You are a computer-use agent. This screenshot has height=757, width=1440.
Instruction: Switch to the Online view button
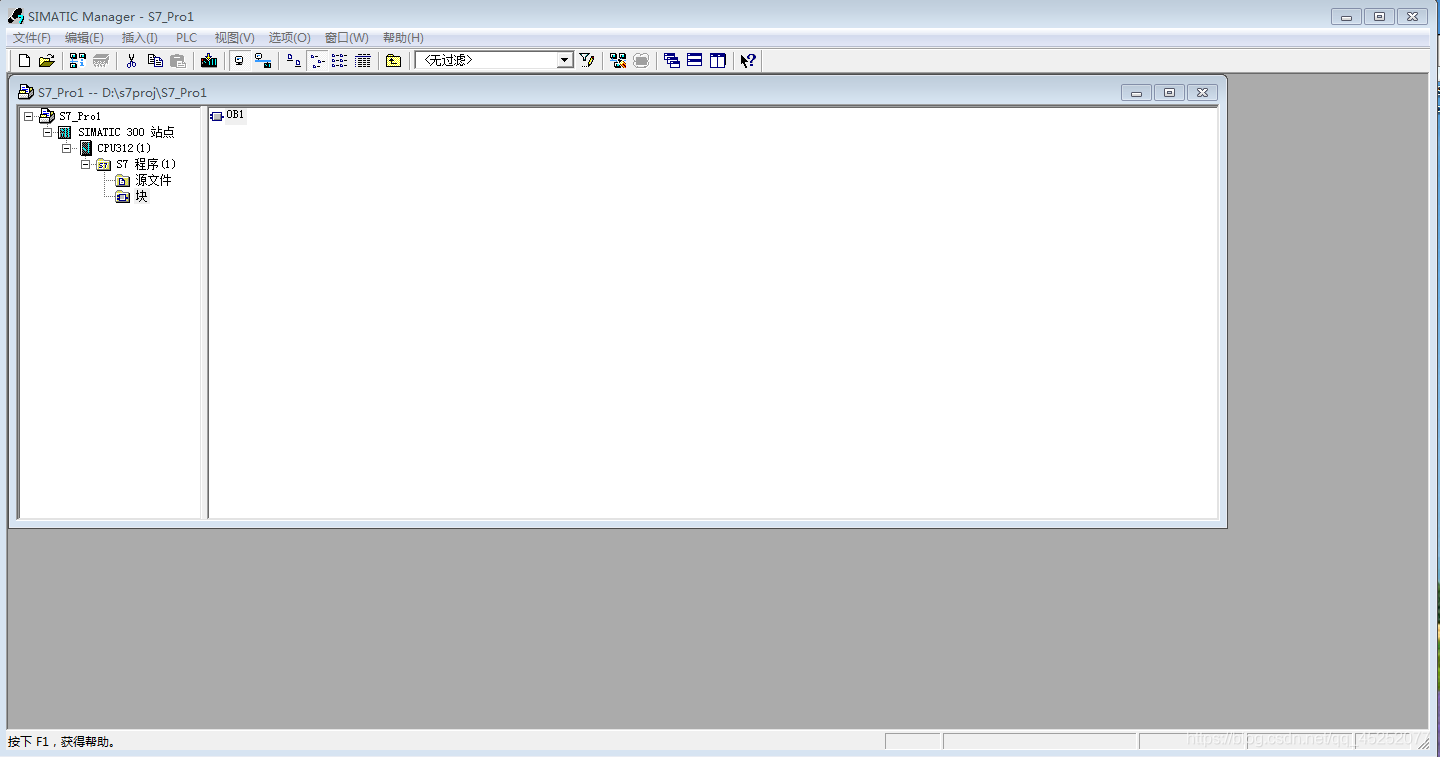[x=263, y=61]
